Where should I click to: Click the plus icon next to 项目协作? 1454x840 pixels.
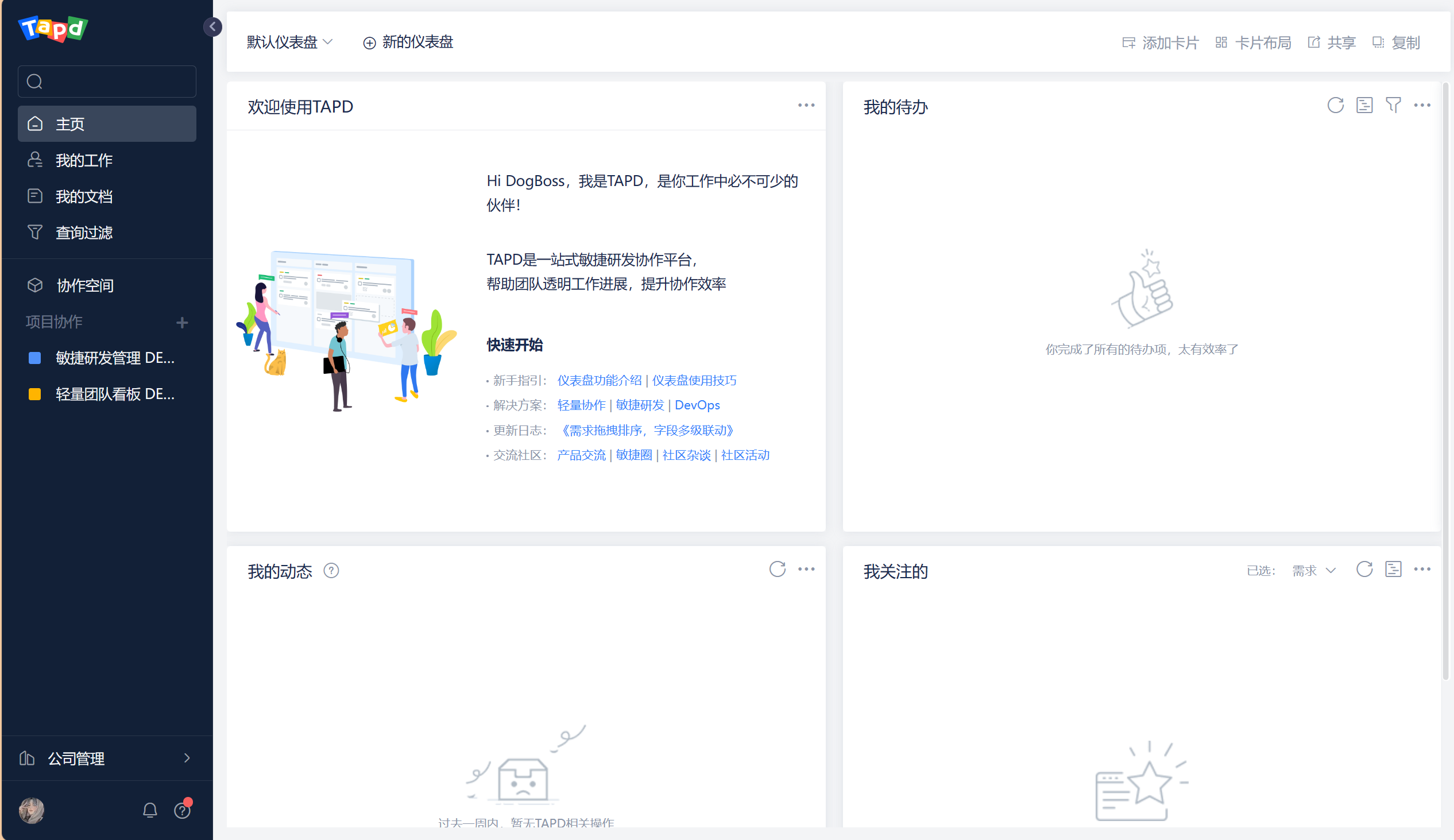[x=183, y=323]
